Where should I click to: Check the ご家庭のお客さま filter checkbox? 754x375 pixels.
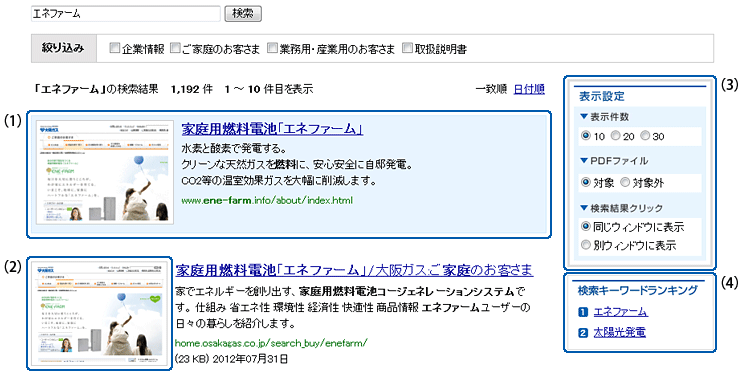(x=176, y=48)
